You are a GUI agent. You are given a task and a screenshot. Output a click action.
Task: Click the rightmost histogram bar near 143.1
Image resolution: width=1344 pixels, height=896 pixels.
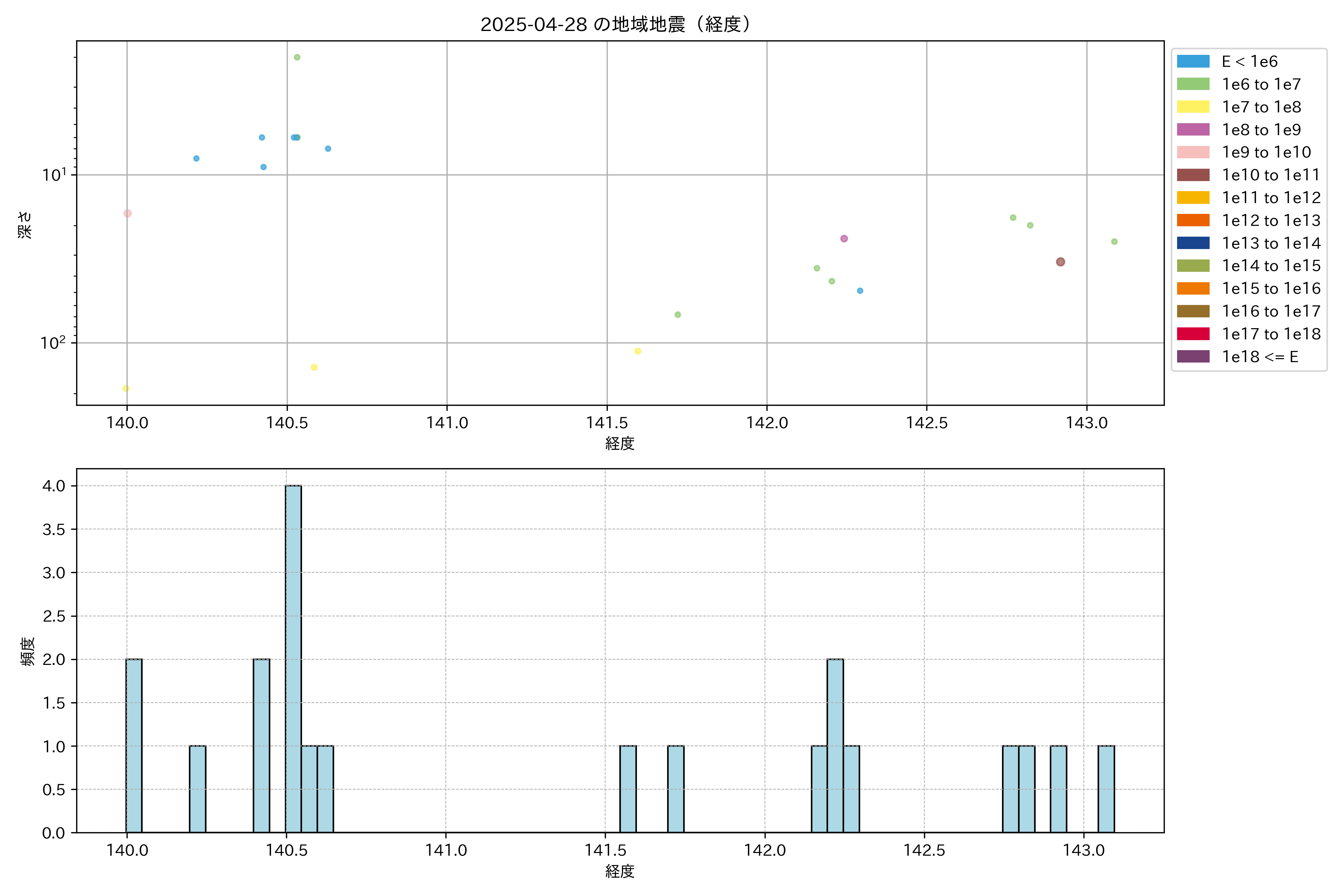1106,788
